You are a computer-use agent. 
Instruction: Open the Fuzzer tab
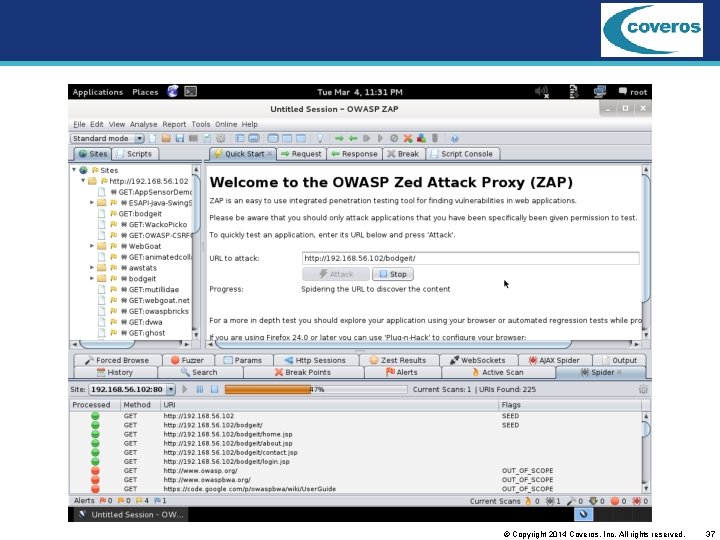187,360
